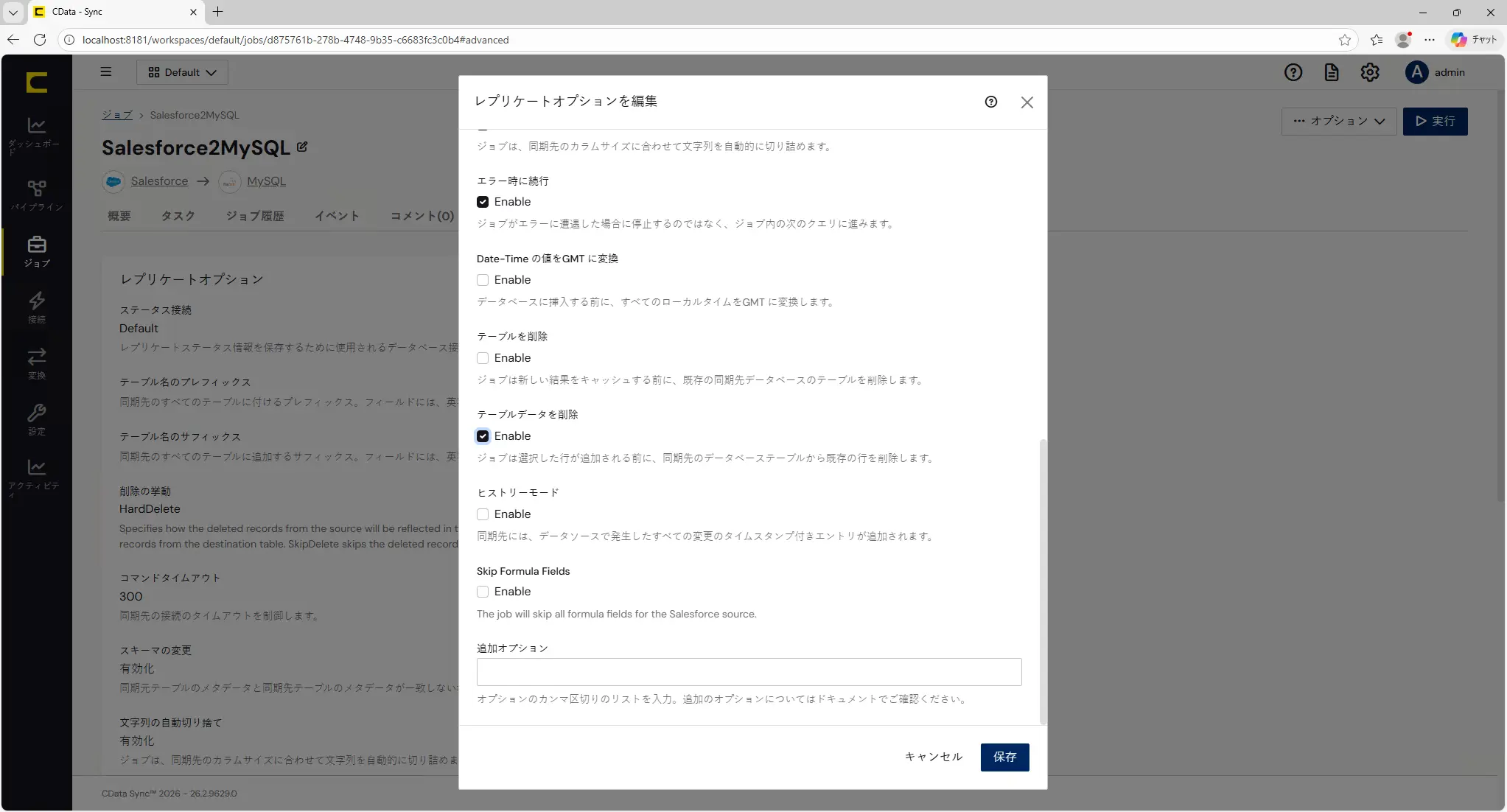Uncheck Enable under エラー時に続行
1507x812 pixels.
pos(483,202)
